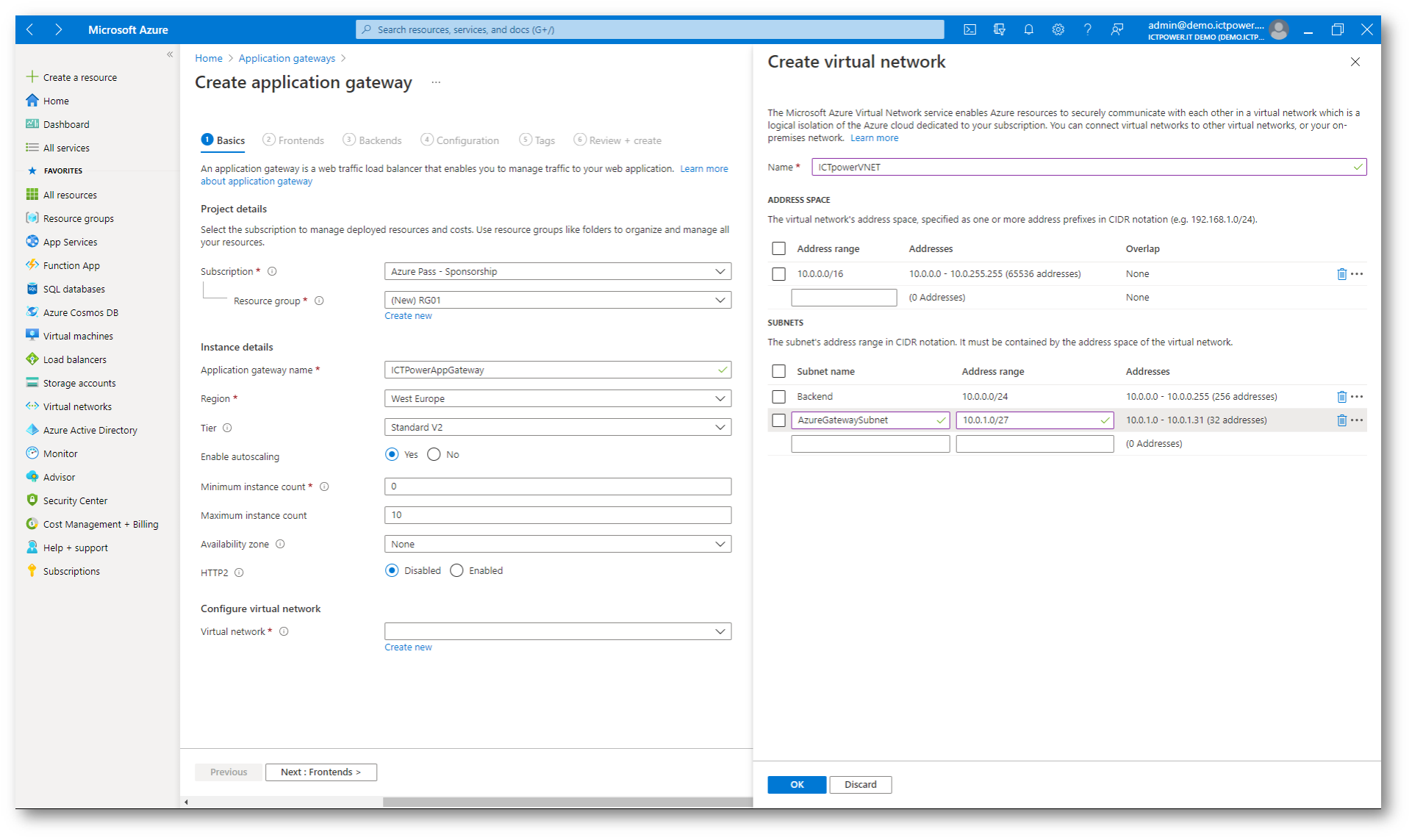
Task: Open Resource groups in sidebar
Action: pos(70,218)
